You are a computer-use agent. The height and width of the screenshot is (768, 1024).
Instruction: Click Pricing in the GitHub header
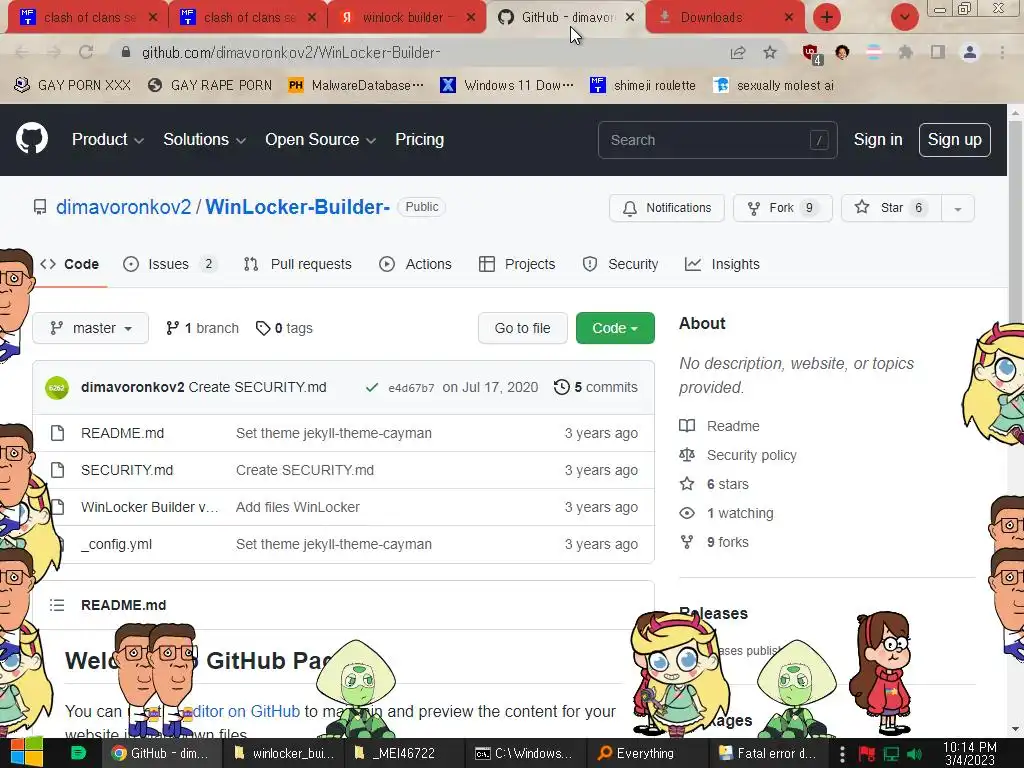click(419, 140)
